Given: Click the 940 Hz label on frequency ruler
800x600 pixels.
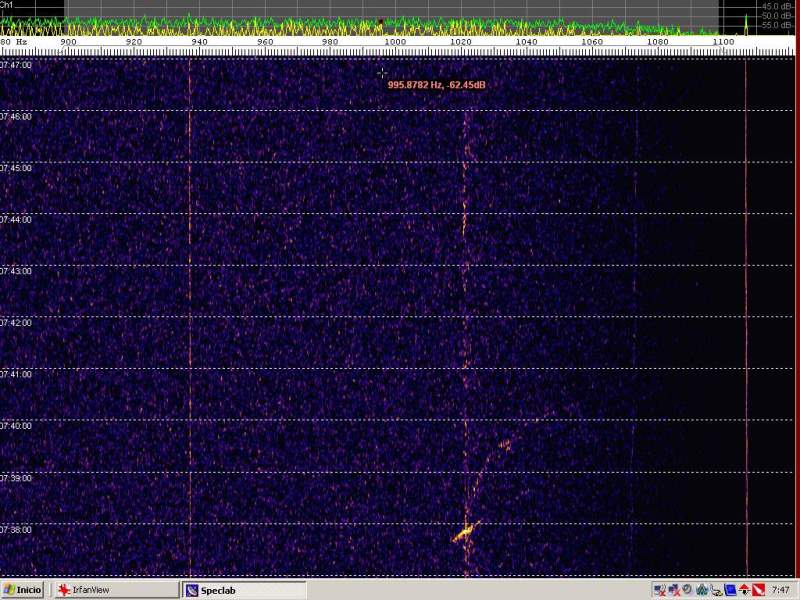Looking at the screenshot, I should coord(199,42).
